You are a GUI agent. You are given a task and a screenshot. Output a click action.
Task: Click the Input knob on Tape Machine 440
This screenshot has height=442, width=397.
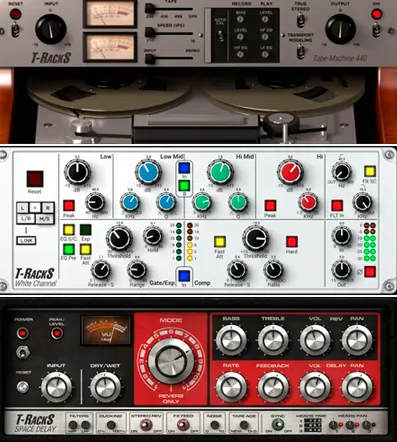pyautogui.click(x=51, y=29)
